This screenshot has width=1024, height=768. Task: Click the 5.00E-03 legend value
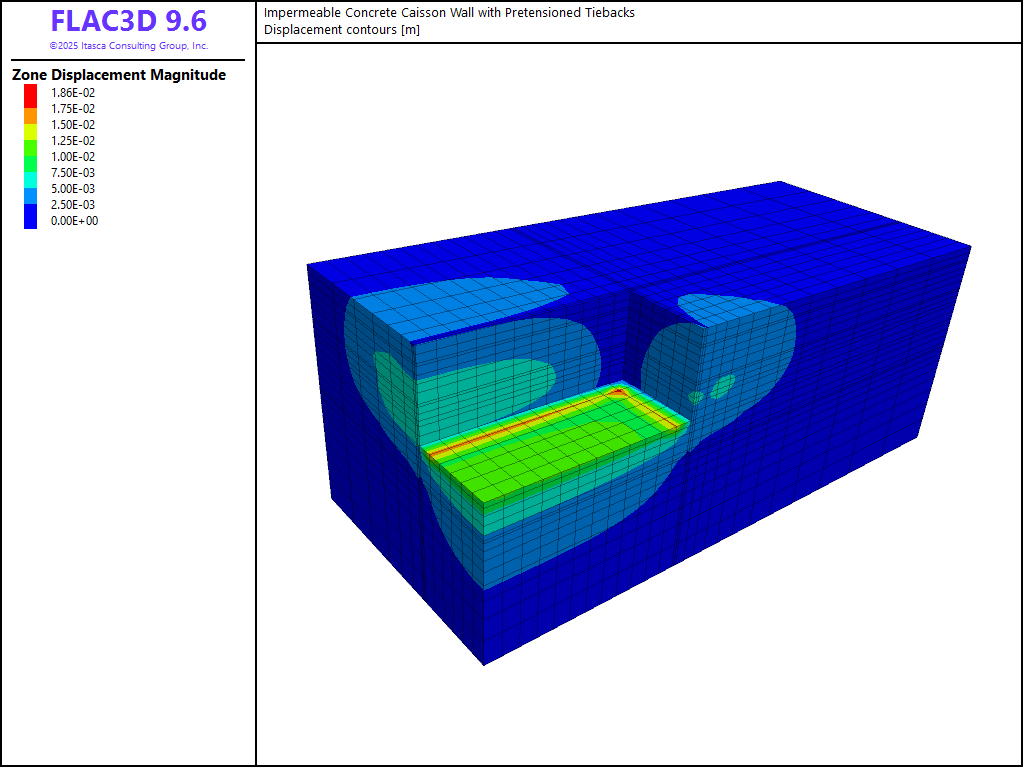coord(73,189)
